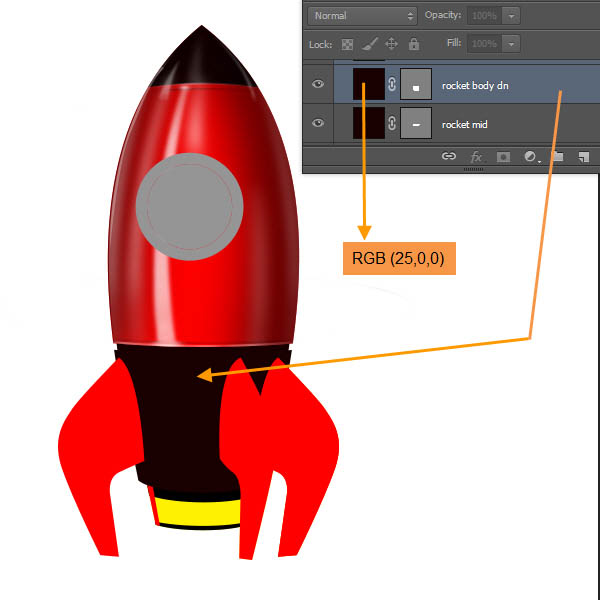Click the link layers icon in panel footer
The image size is (600, 600).
(x=449, y=157)
